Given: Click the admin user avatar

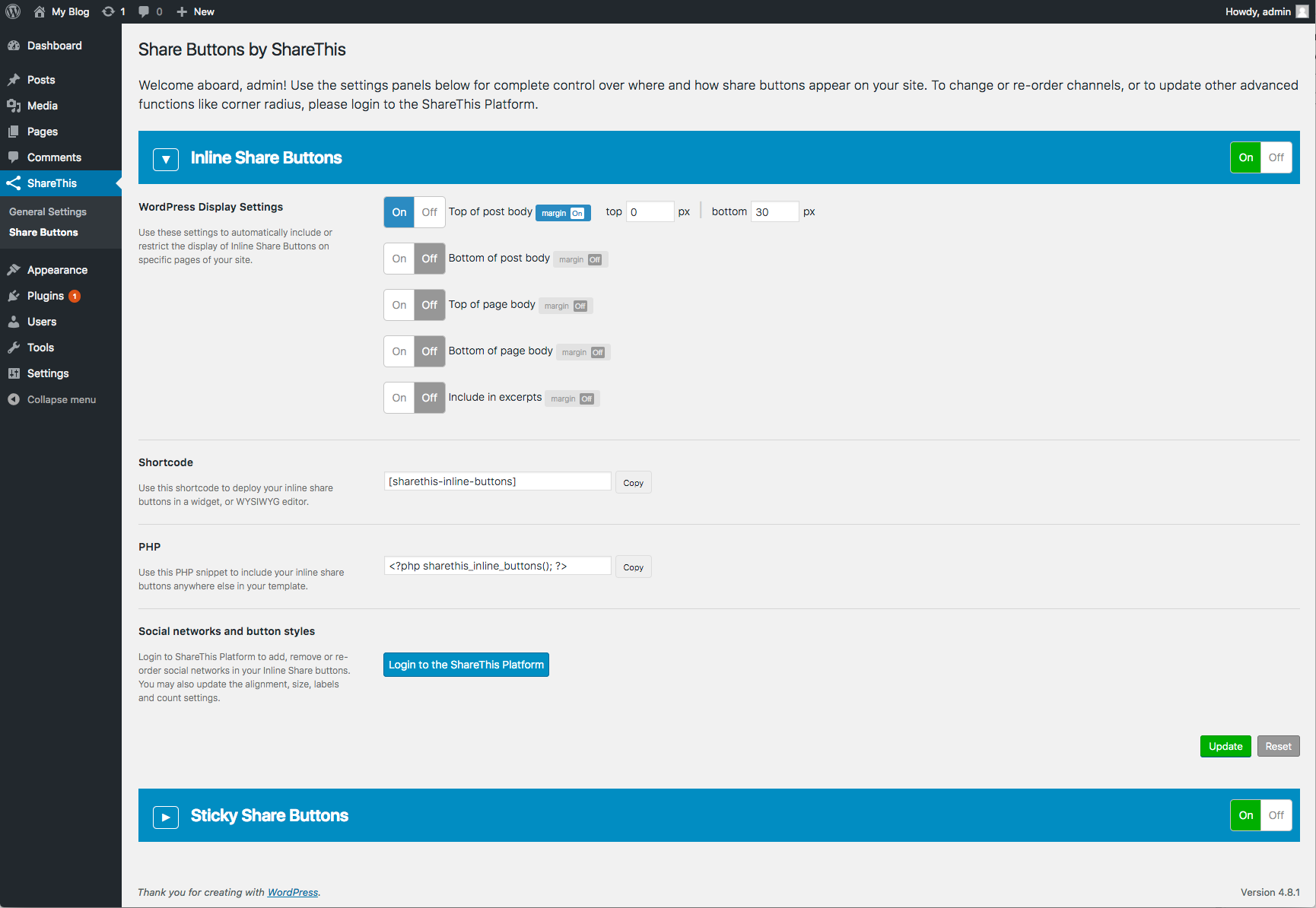Looking at the screenshot, I should 1302,11.
